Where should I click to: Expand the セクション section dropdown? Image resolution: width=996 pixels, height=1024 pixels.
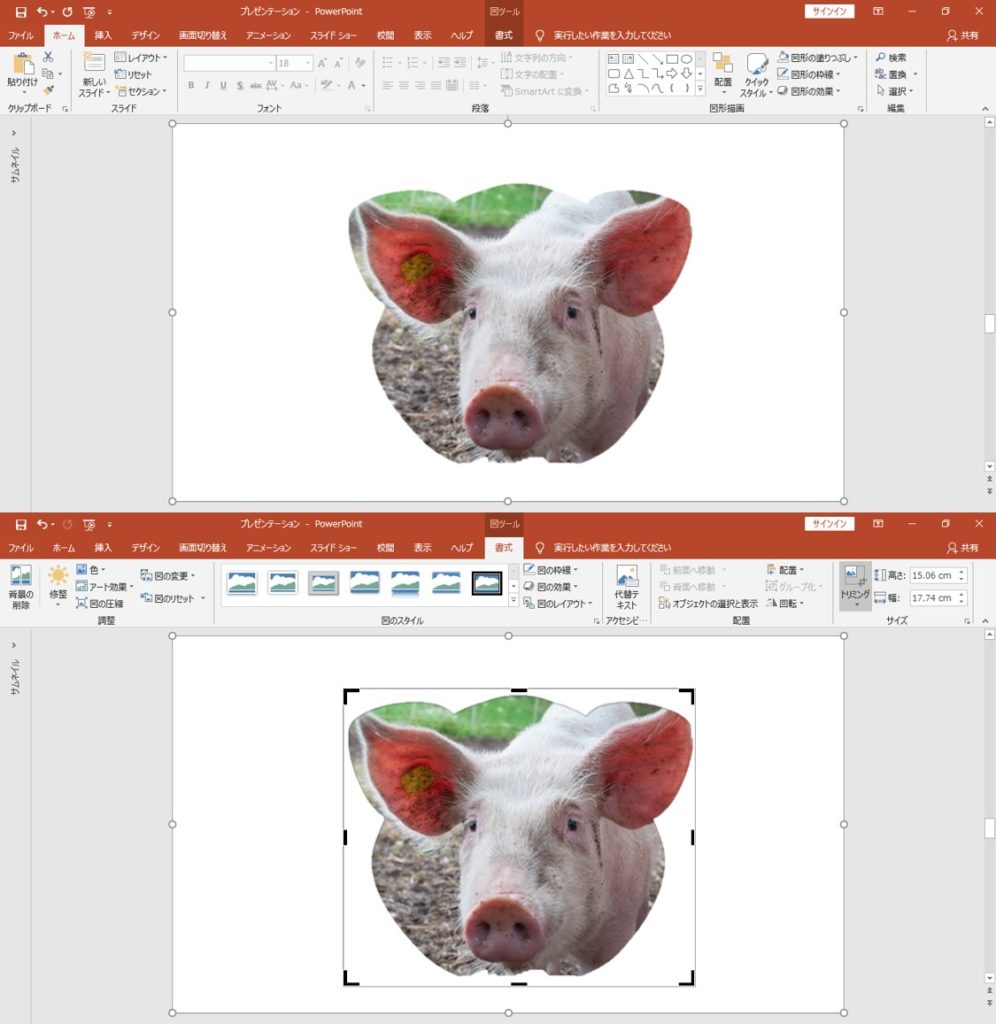(x=140, y=91)
